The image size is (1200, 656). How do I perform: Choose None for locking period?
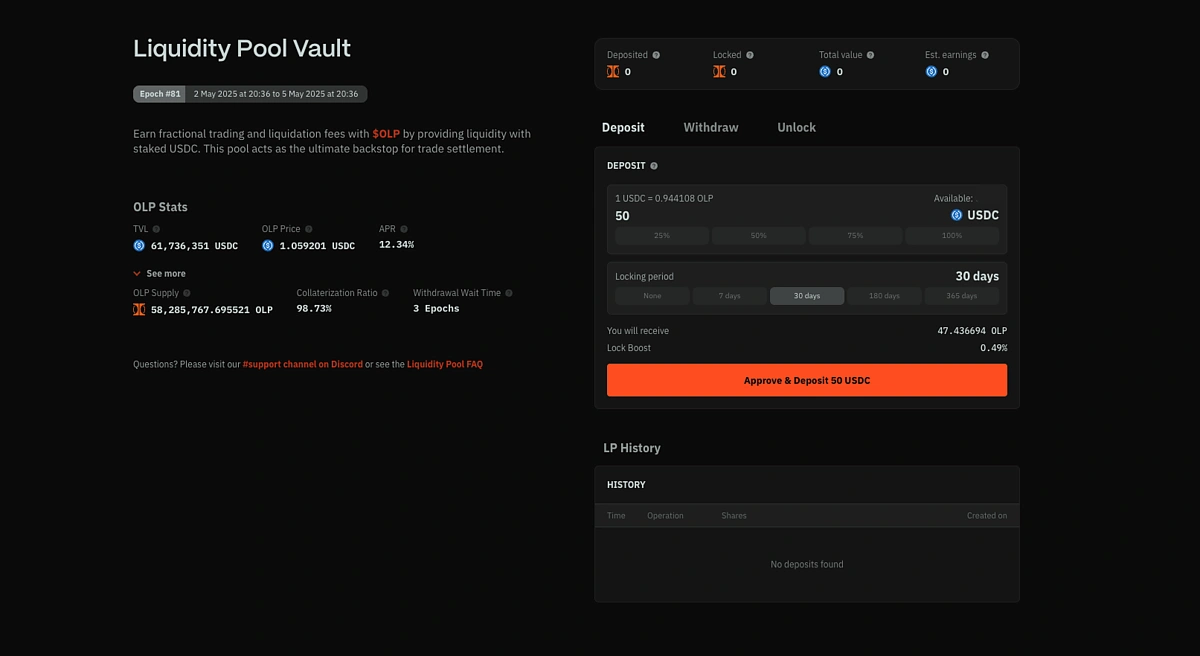coord(652,296)
